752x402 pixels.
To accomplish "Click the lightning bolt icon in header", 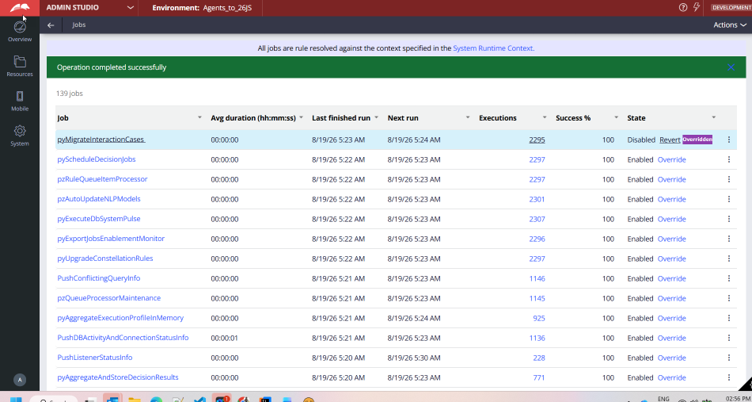I will pyautogui.click(x=697, y=8).
